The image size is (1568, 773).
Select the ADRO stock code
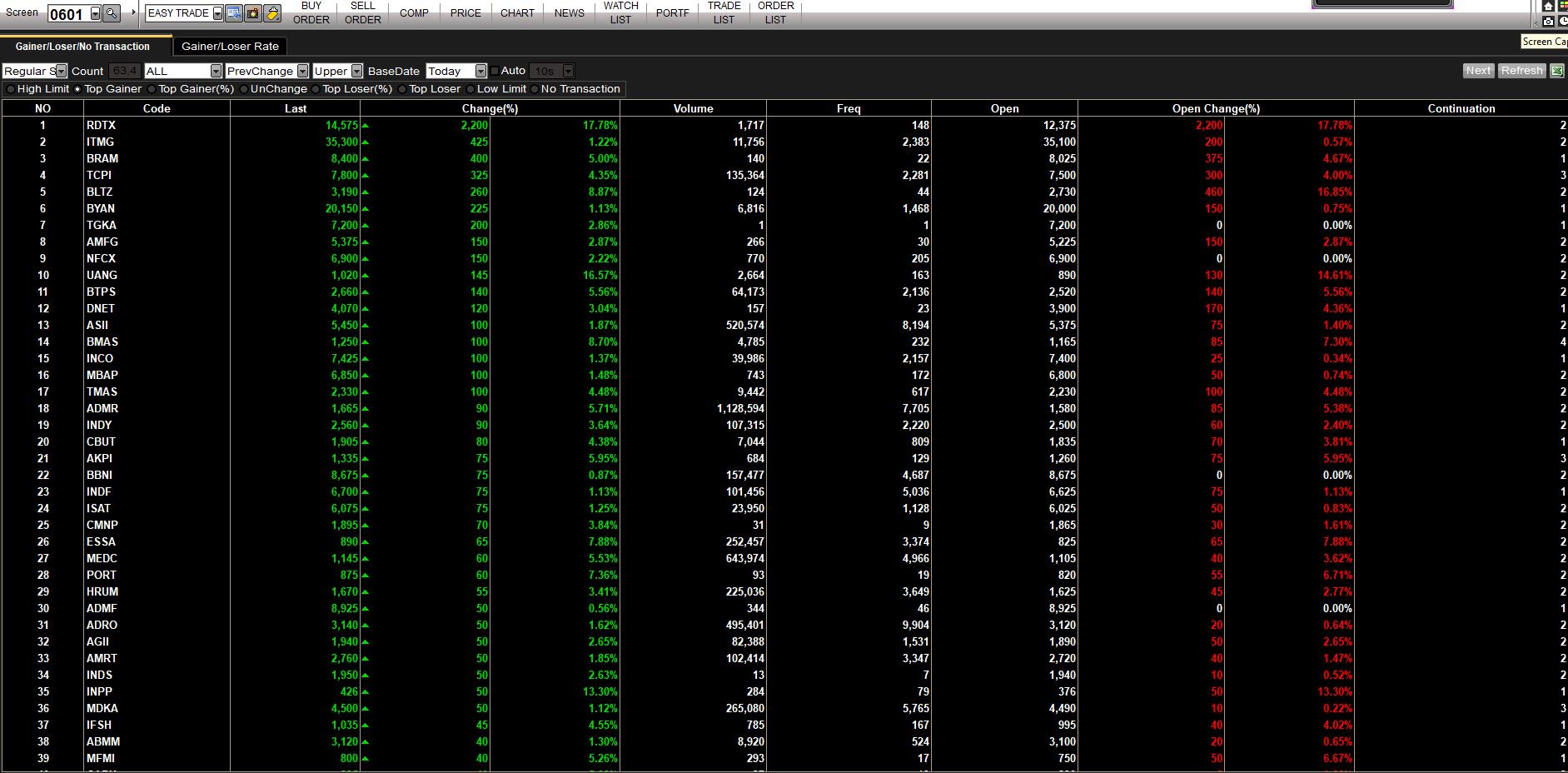(x=102, y=625)
